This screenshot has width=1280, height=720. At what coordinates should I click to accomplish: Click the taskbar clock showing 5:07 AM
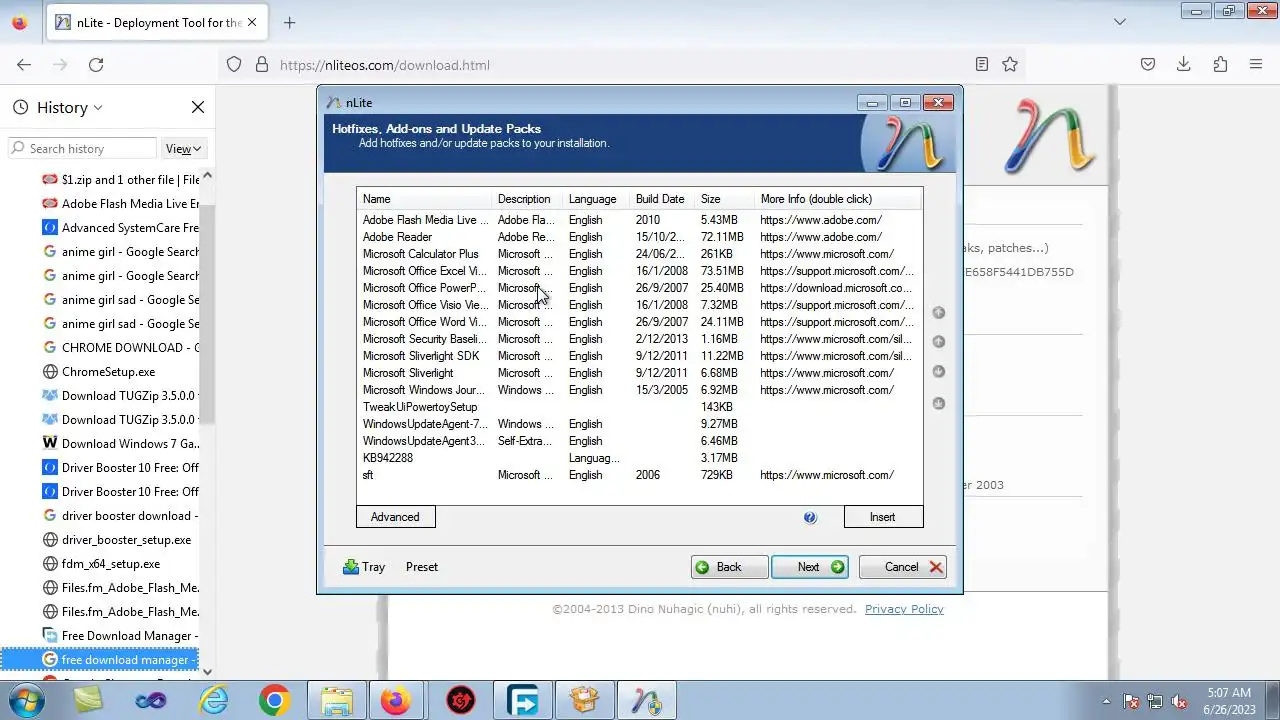point(1229,701)
